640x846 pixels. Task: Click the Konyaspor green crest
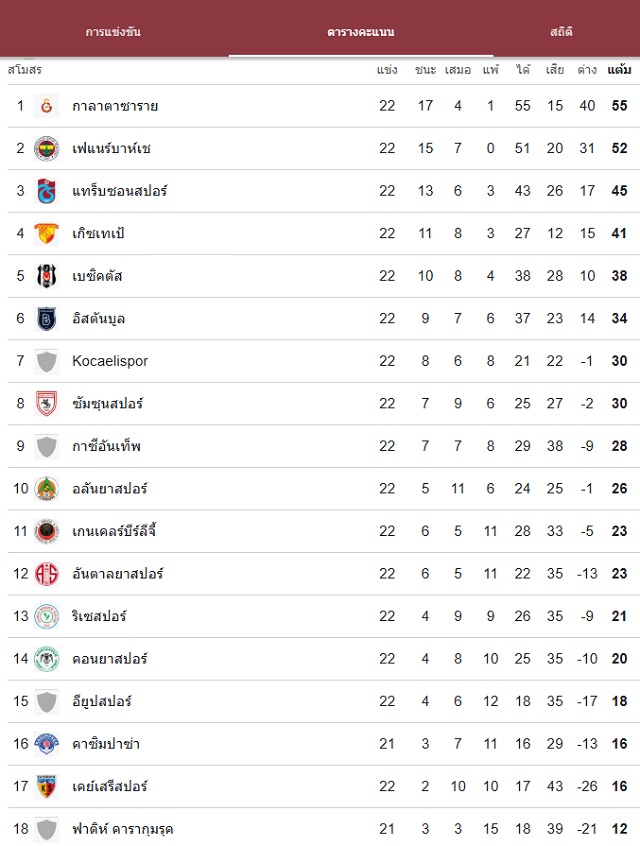[47, 659]
